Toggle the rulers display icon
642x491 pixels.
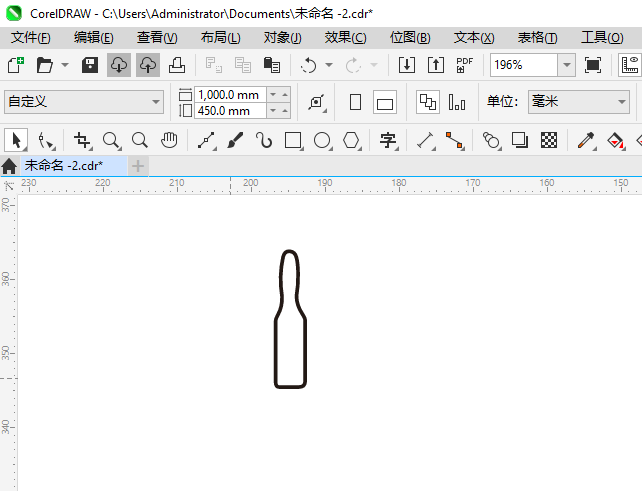tap(630, 65)
